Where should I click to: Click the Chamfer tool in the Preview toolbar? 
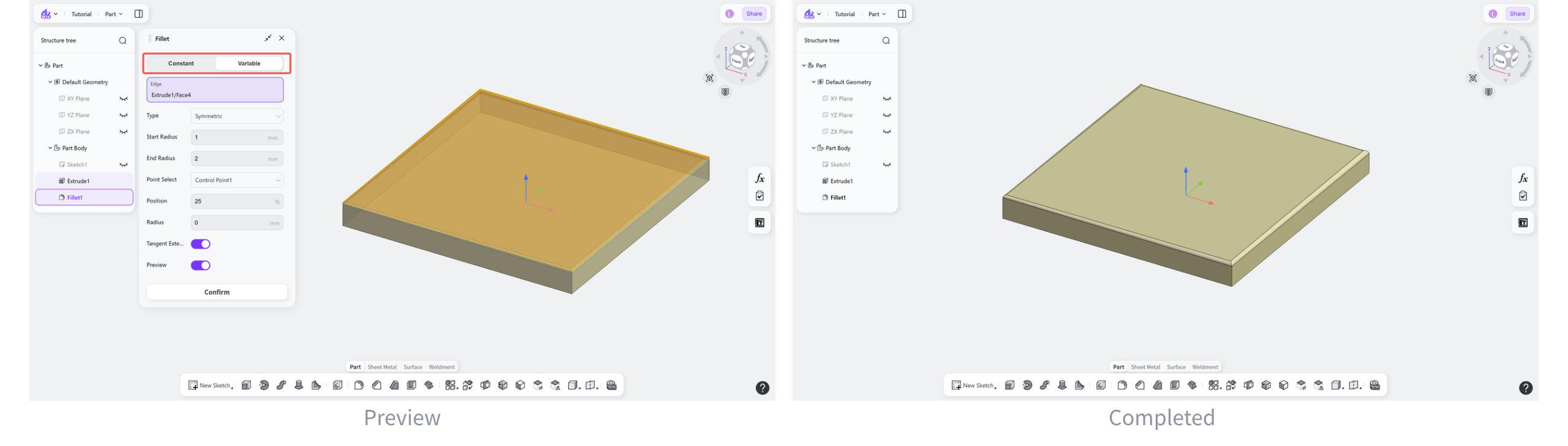click(x=377, y=385)
